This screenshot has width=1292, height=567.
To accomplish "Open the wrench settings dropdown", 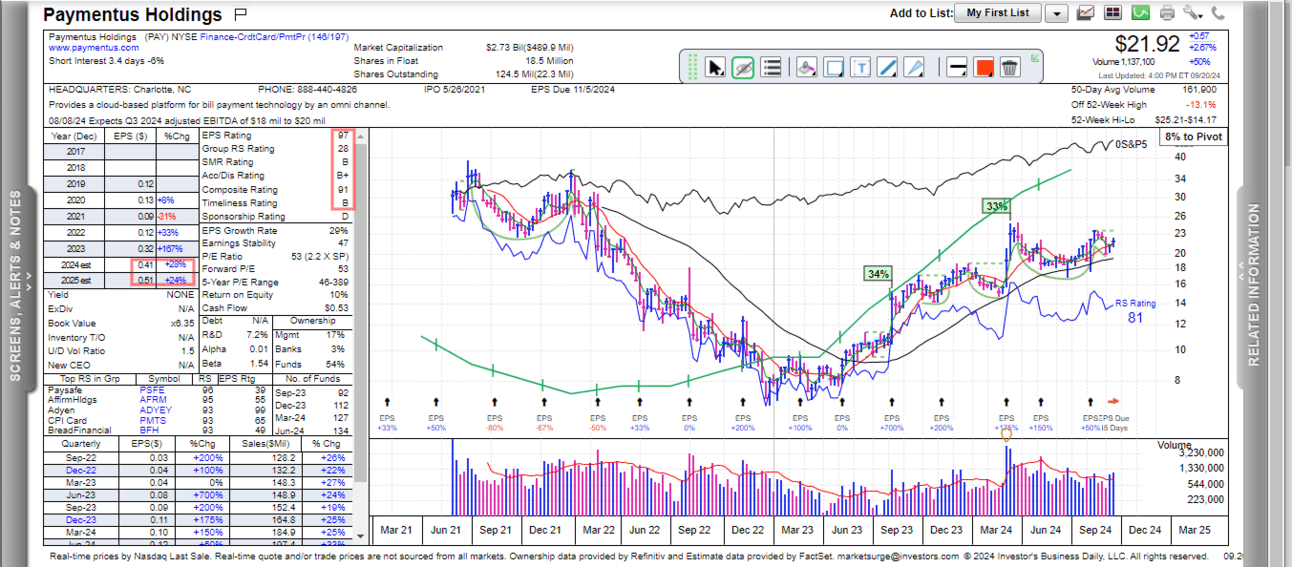I will (1192, 13).
